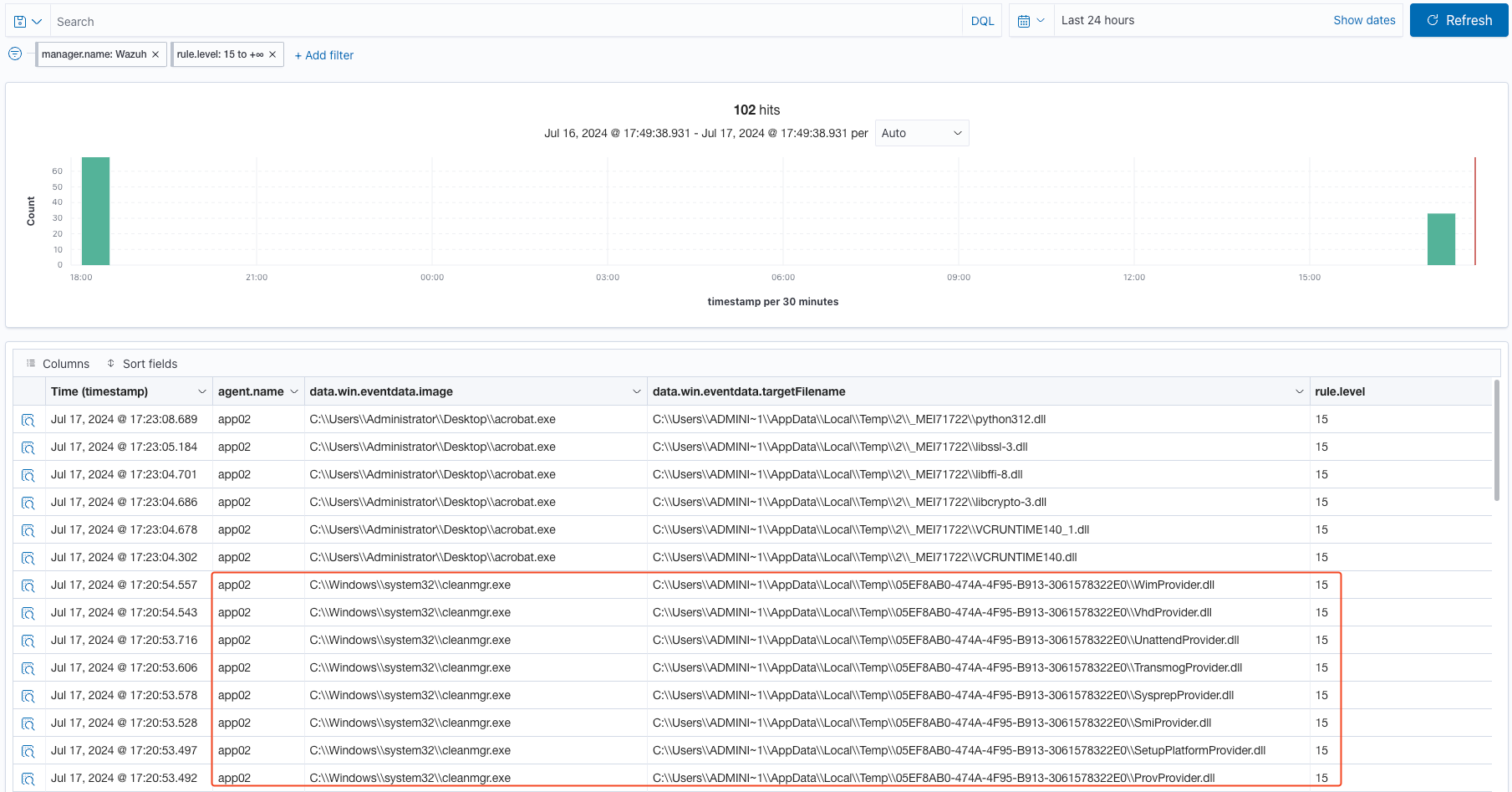Open data.win.eventdata.targetFilename column menu
1512x792 pixels.
pos(1300,391)
